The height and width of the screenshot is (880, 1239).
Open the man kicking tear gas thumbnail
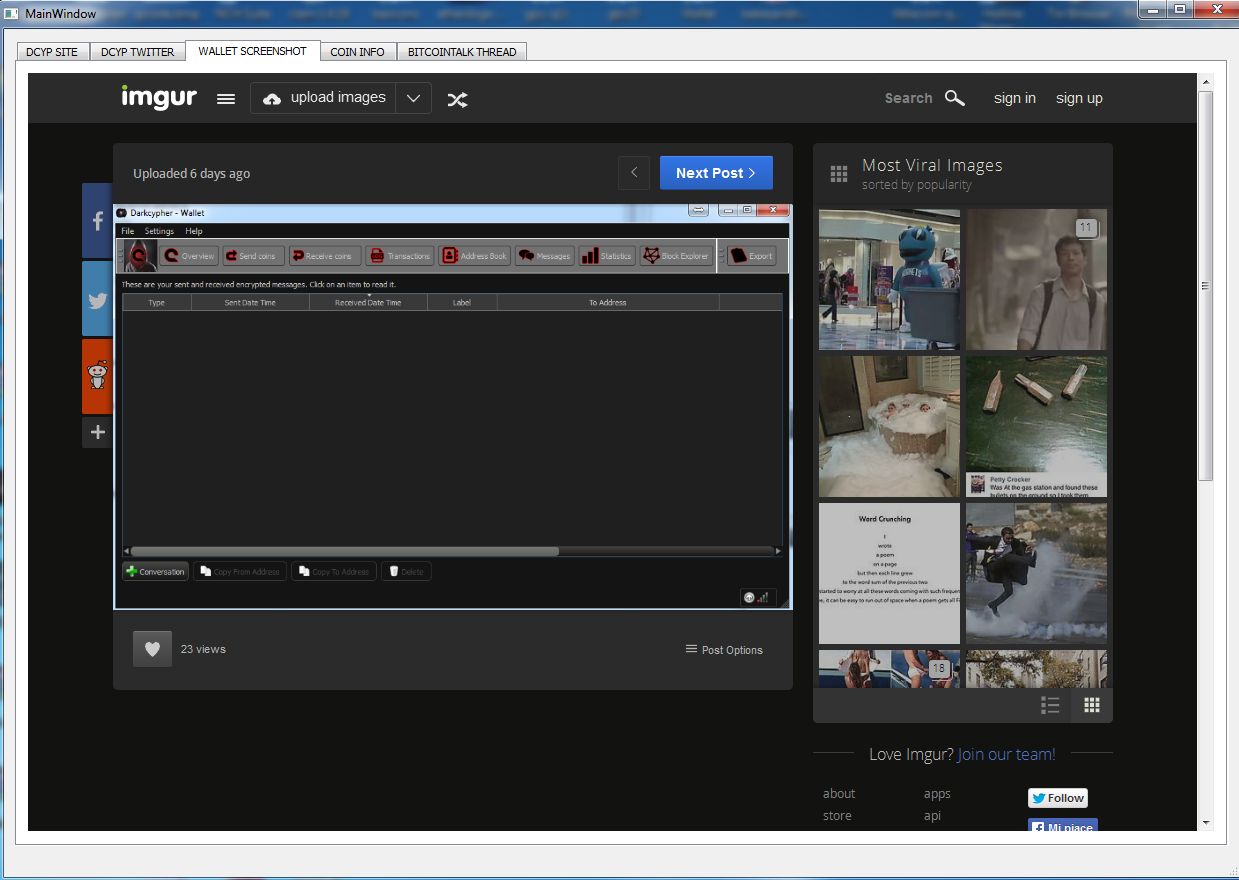(x=1036, y=573)
